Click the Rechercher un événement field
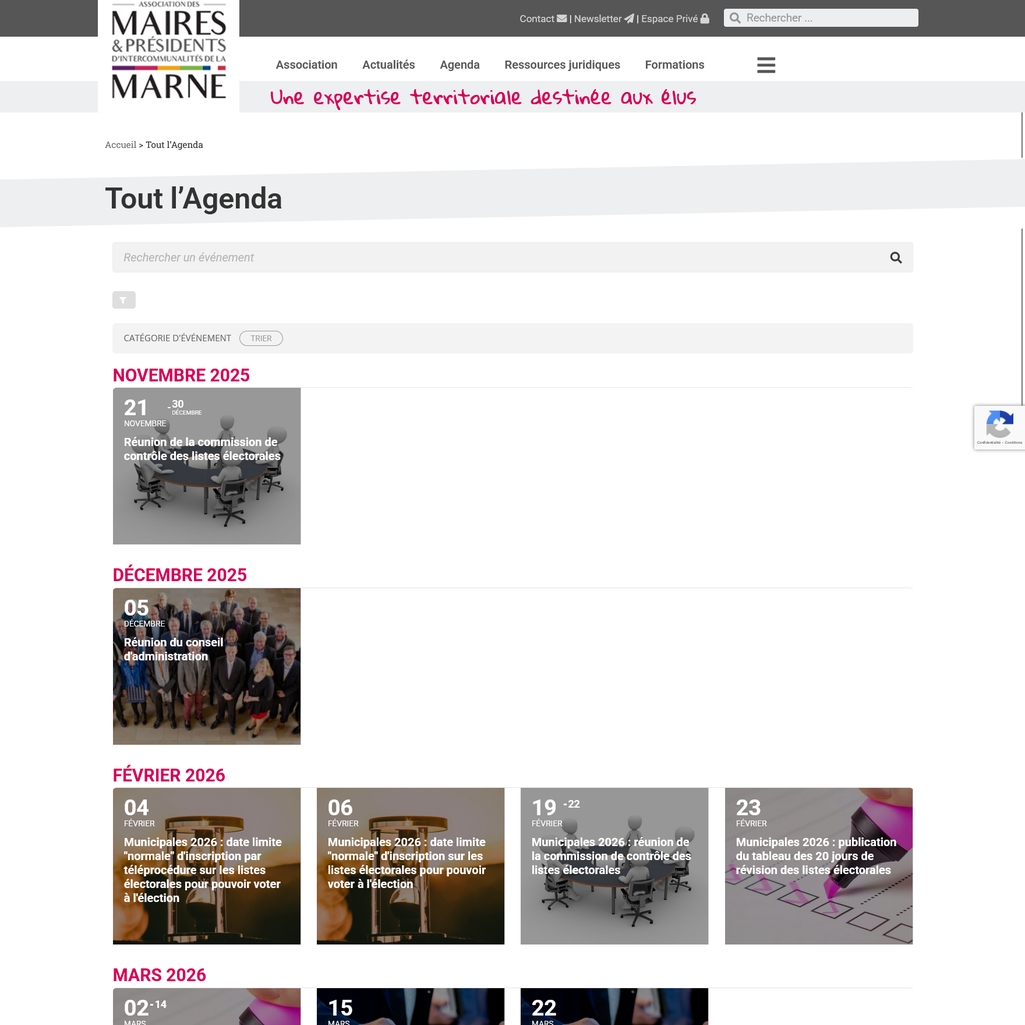 [500, 258]
